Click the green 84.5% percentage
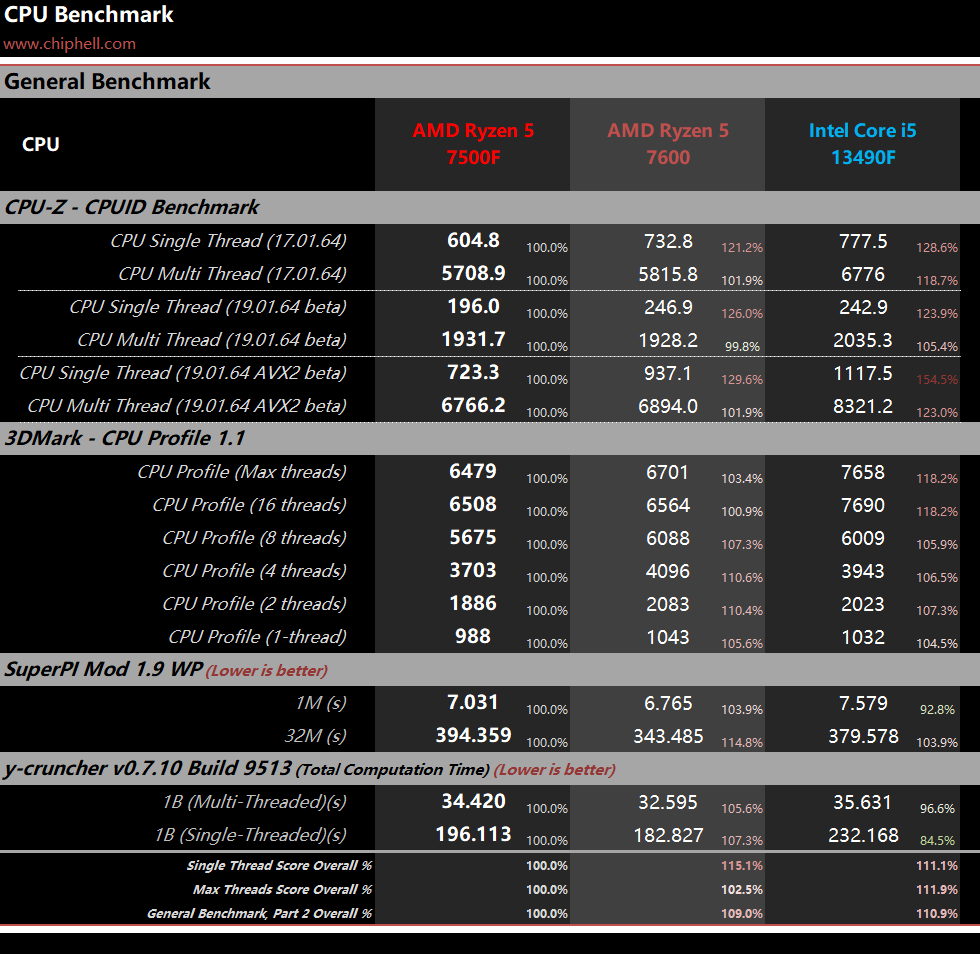 [x=937, y=841]
